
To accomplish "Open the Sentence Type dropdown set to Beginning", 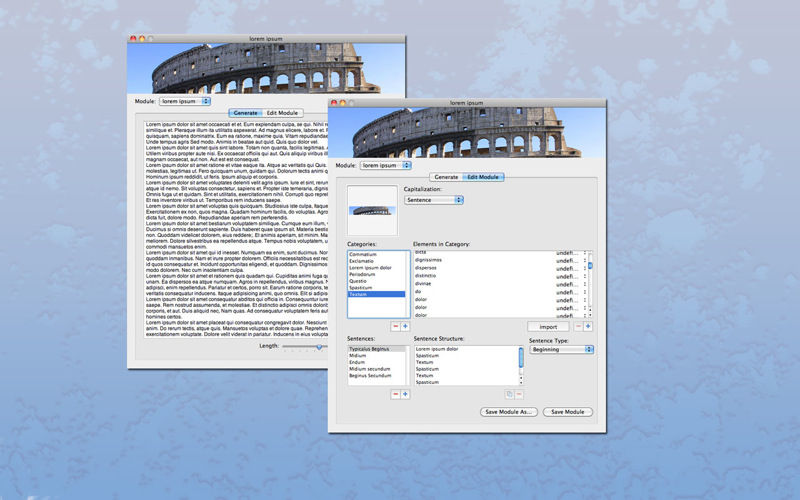I will pos(561,349).
